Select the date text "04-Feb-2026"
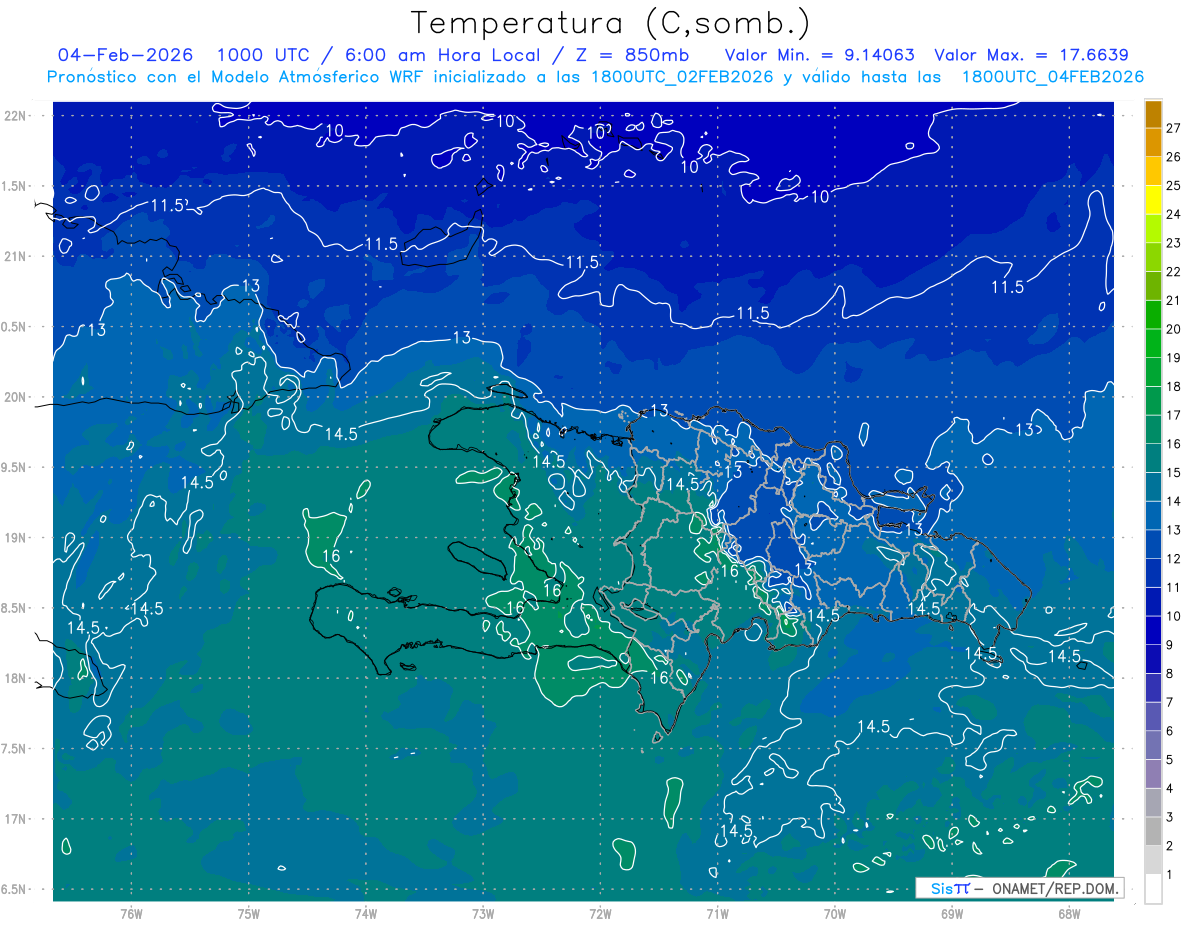The image size is (1200, 927). coord(126,55)
